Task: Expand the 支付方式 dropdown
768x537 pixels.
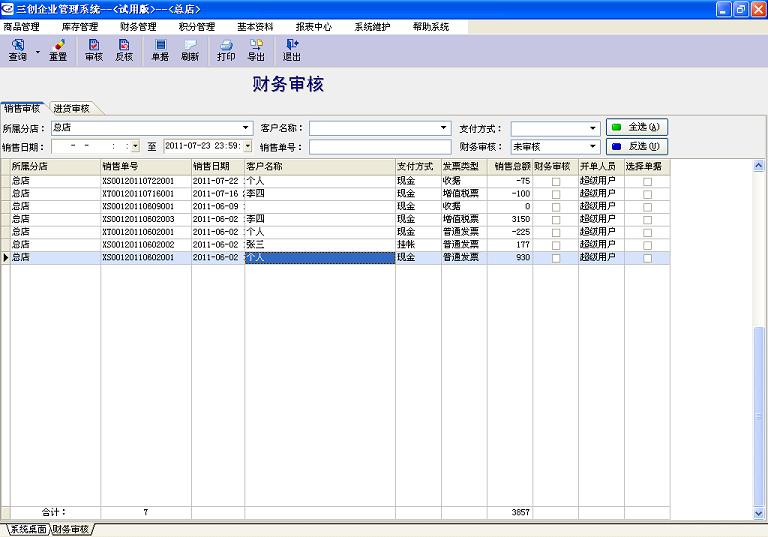Action: point(593,128)
